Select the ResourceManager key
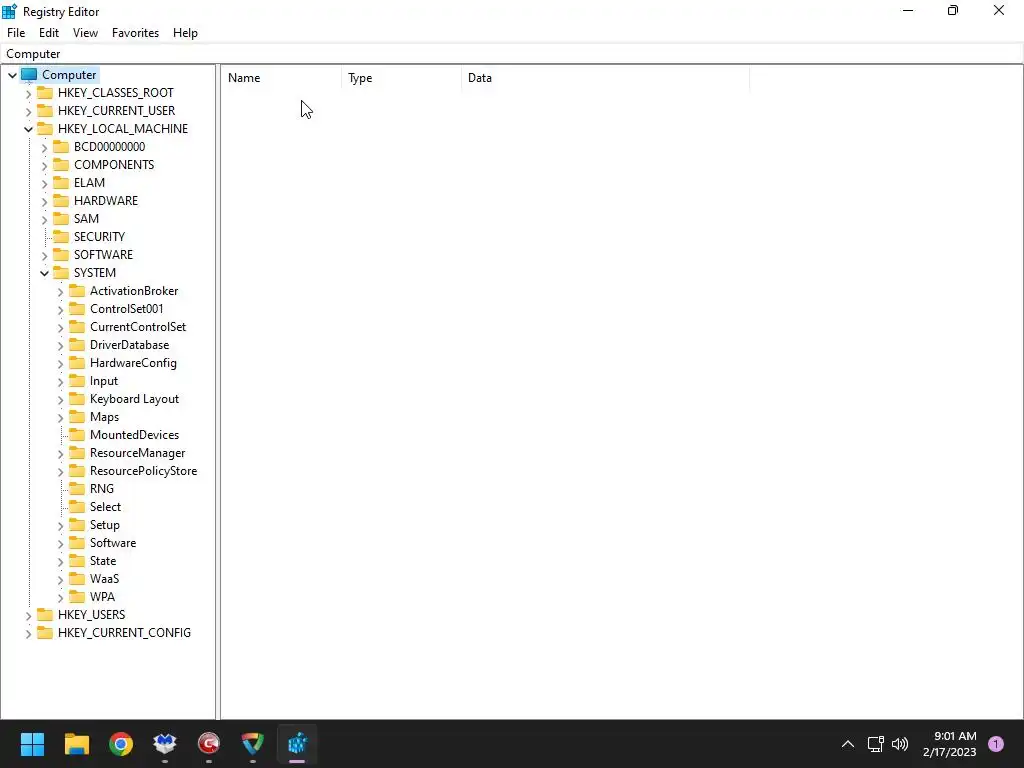This screenshot has height=768, width=1024. tap(138, 453)
